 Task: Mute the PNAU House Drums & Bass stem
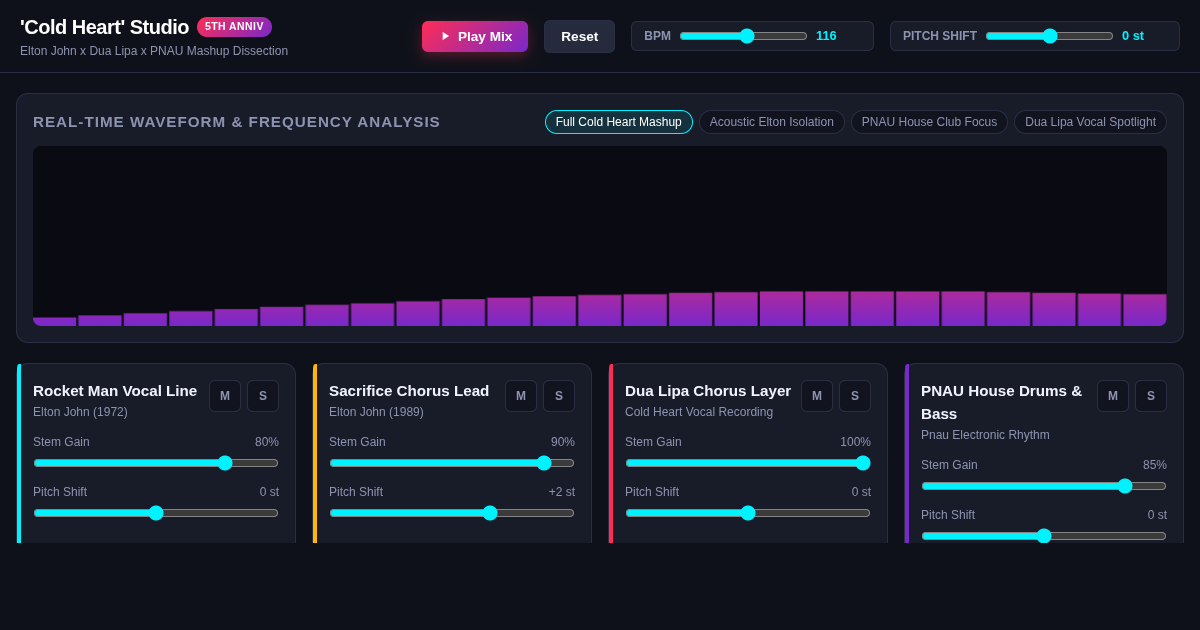pyautogui.click(x=1113, y=396)
